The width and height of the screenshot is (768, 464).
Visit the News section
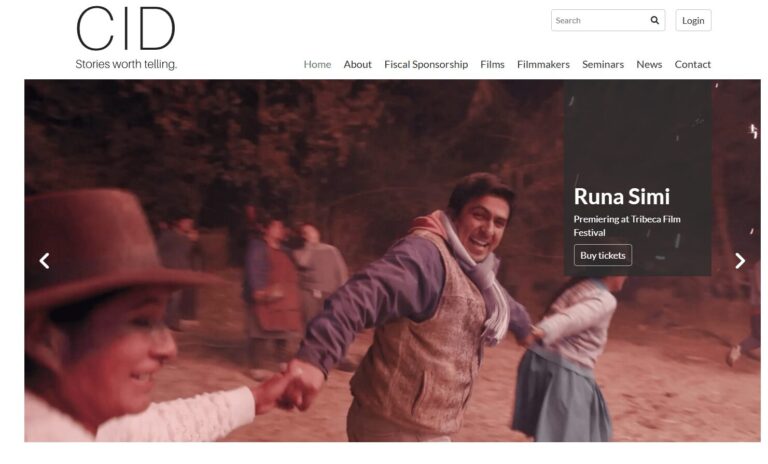coord(649,64)
